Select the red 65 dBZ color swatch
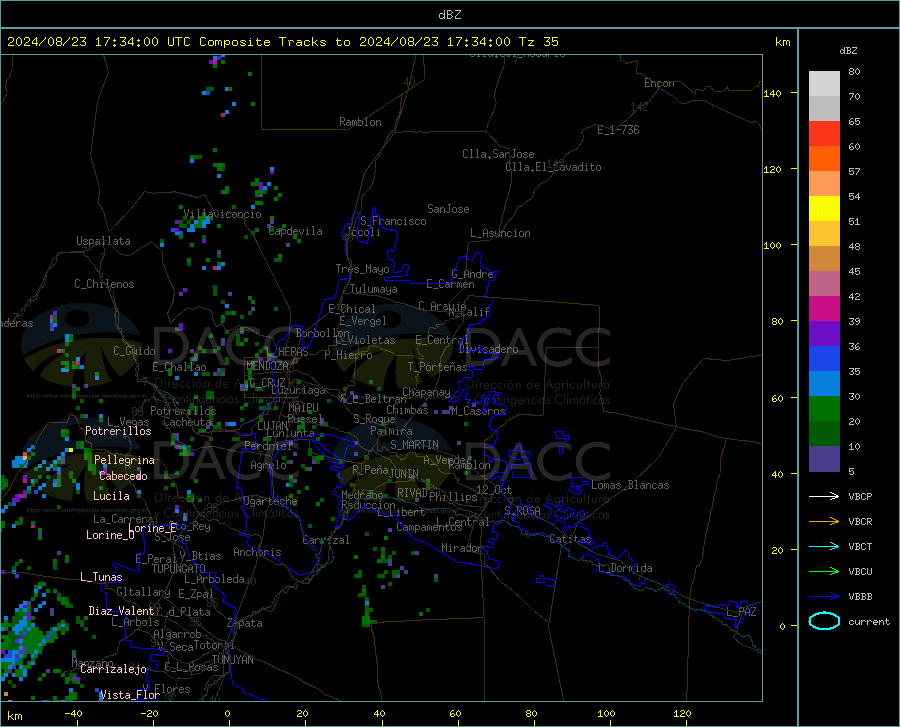900x727 pixels. (824, 134)
